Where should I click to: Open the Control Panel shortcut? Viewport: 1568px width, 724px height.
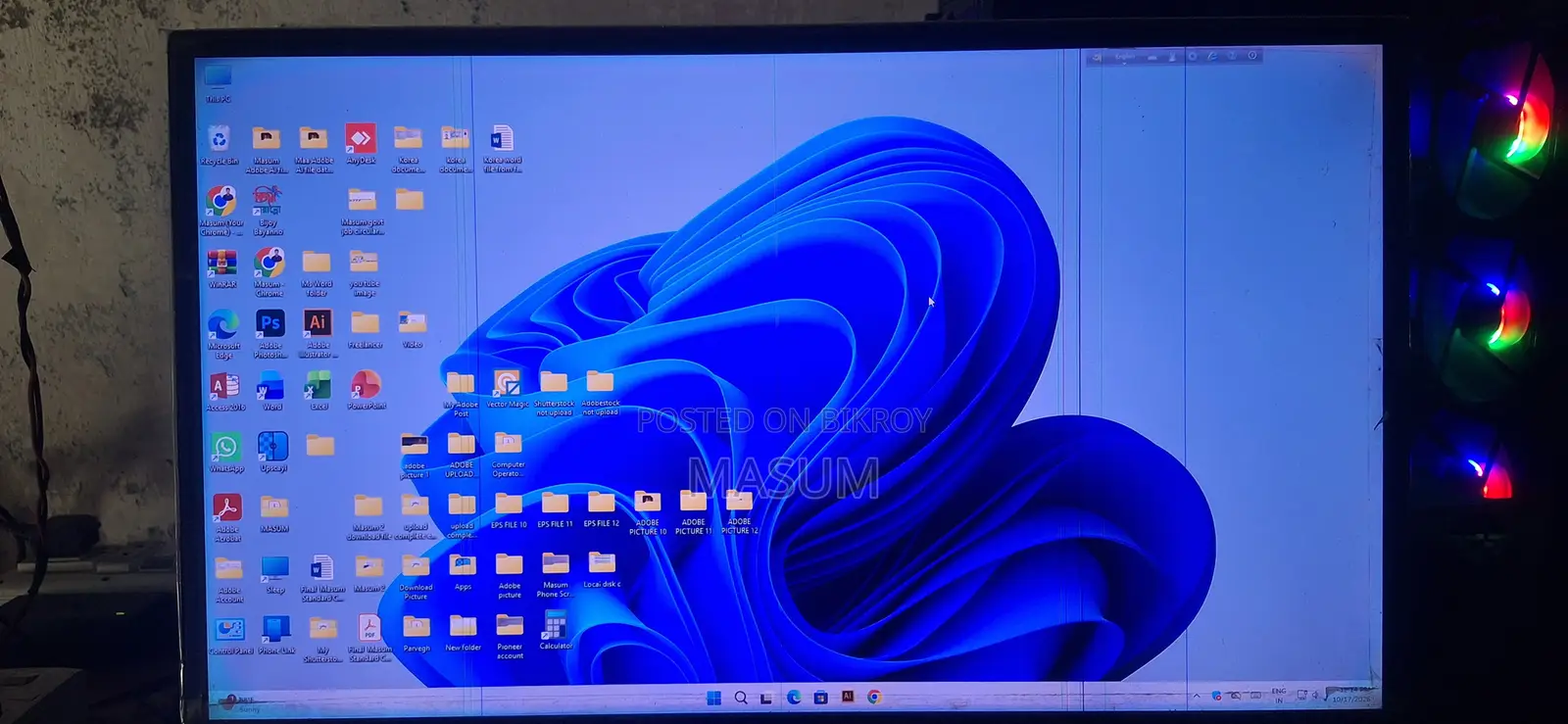(x=230, y=637)
